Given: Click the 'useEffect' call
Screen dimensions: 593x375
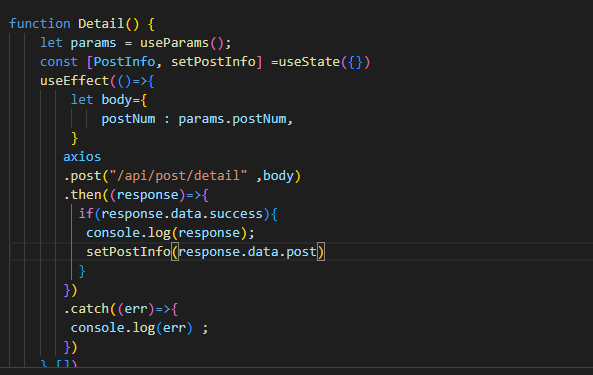Looking at the screenshot, I should [x=75, y=81].
